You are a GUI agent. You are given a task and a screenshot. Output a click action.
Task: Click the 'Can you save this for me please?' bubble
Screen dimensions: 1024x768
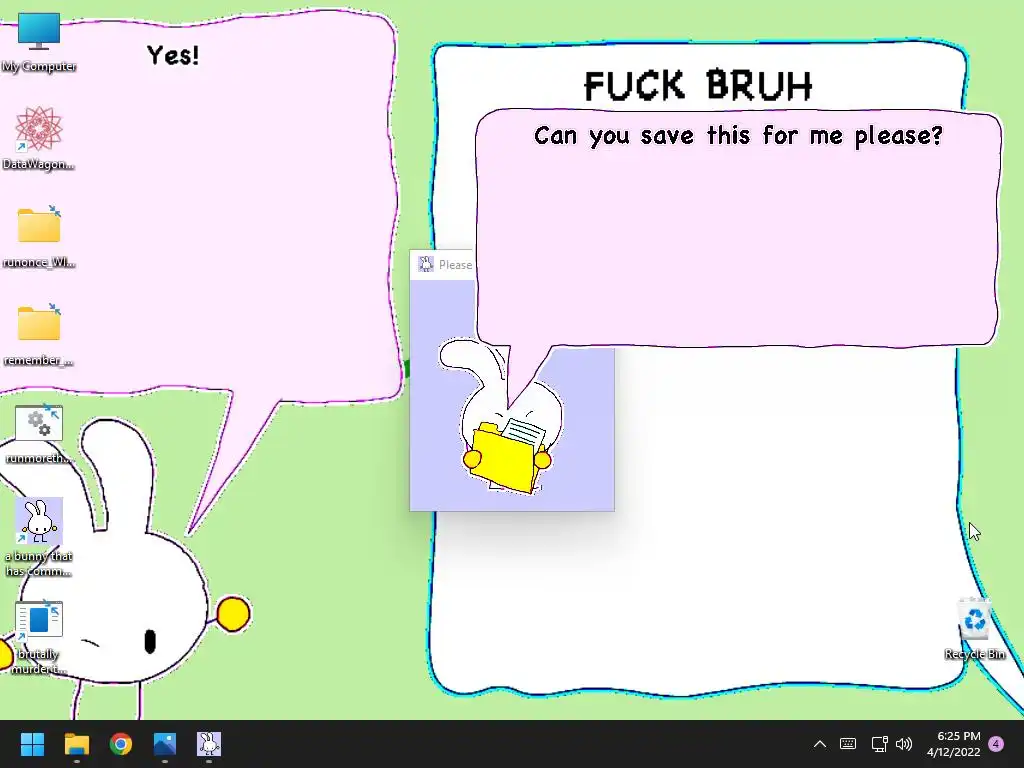click(x=738, y=229)
